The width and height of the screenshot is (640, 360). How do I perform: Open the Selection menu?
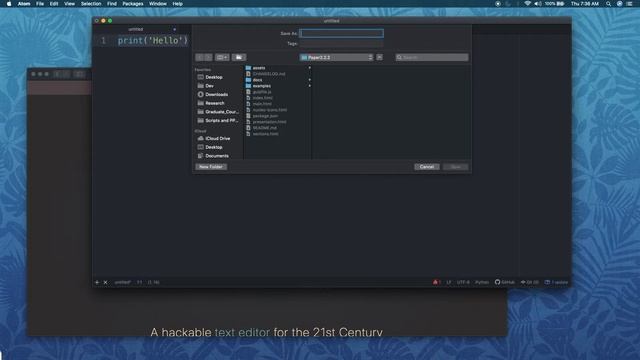[x=91, y=4]
